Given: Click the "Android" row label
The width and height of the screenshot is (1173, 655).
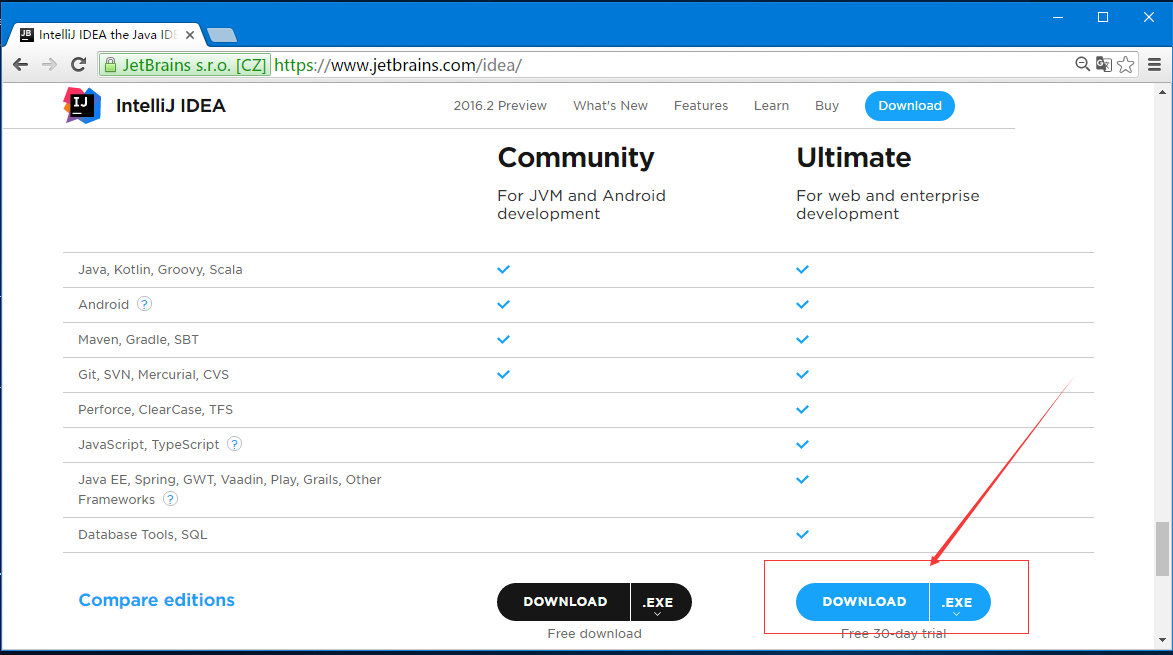Looking at the screenshot, I should pos(103,304).
